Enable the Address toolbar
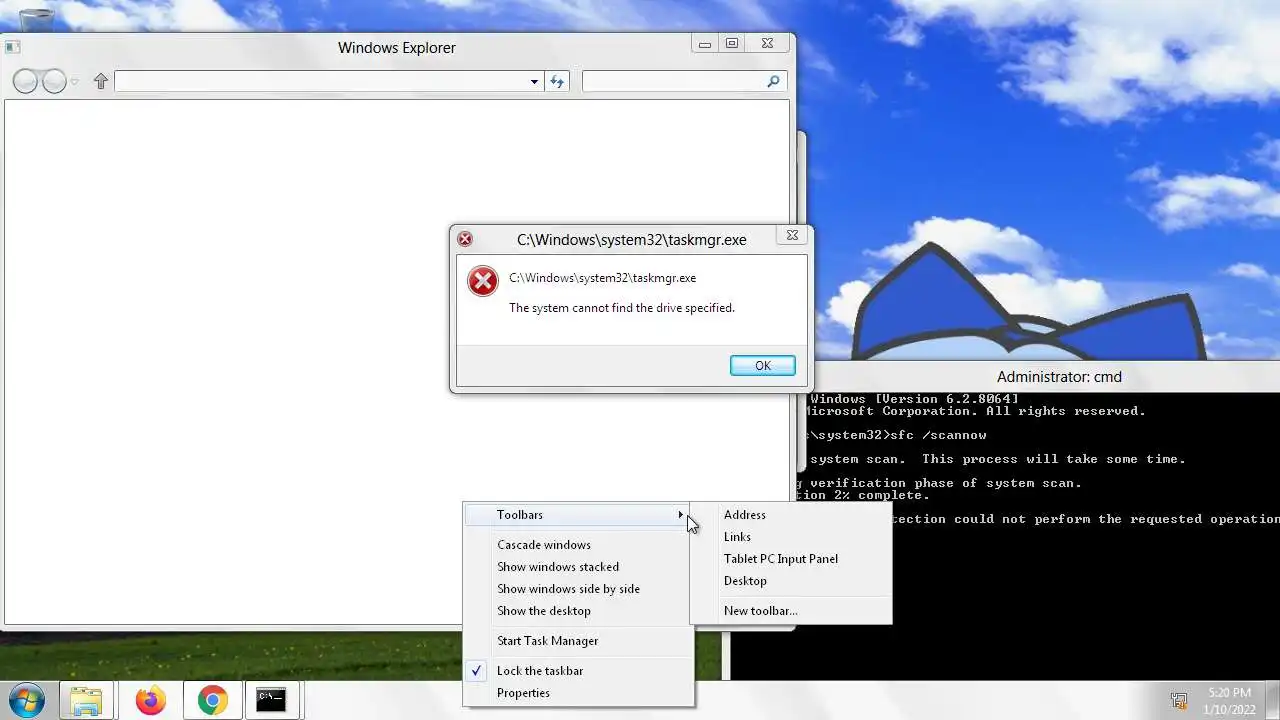Viewport: 1280px width, 720px height. [x=745, y=515]
